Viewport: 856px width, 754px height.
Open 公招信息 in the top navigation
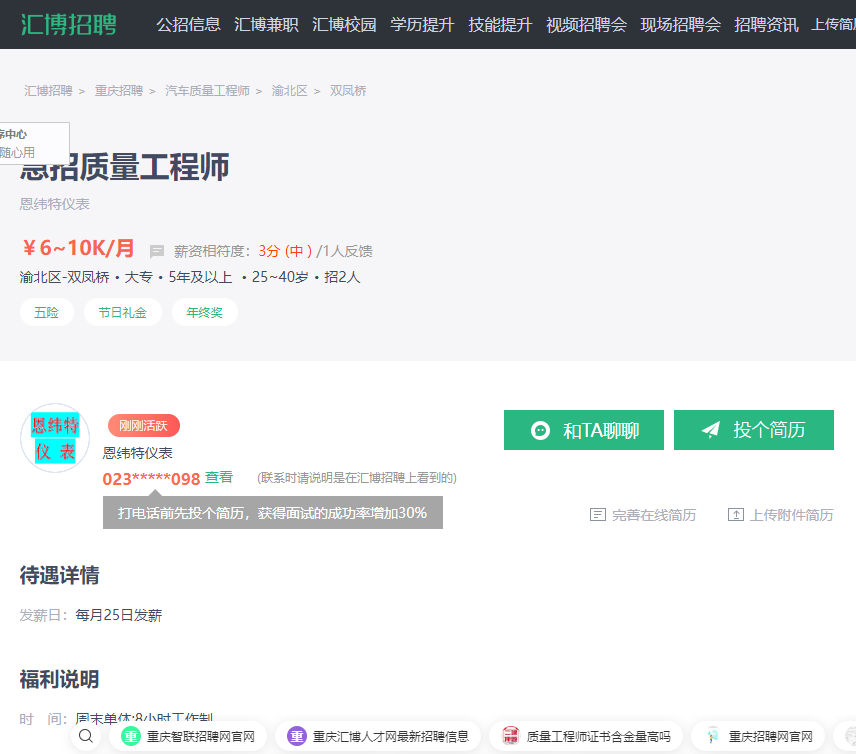[x=188, y=25]
